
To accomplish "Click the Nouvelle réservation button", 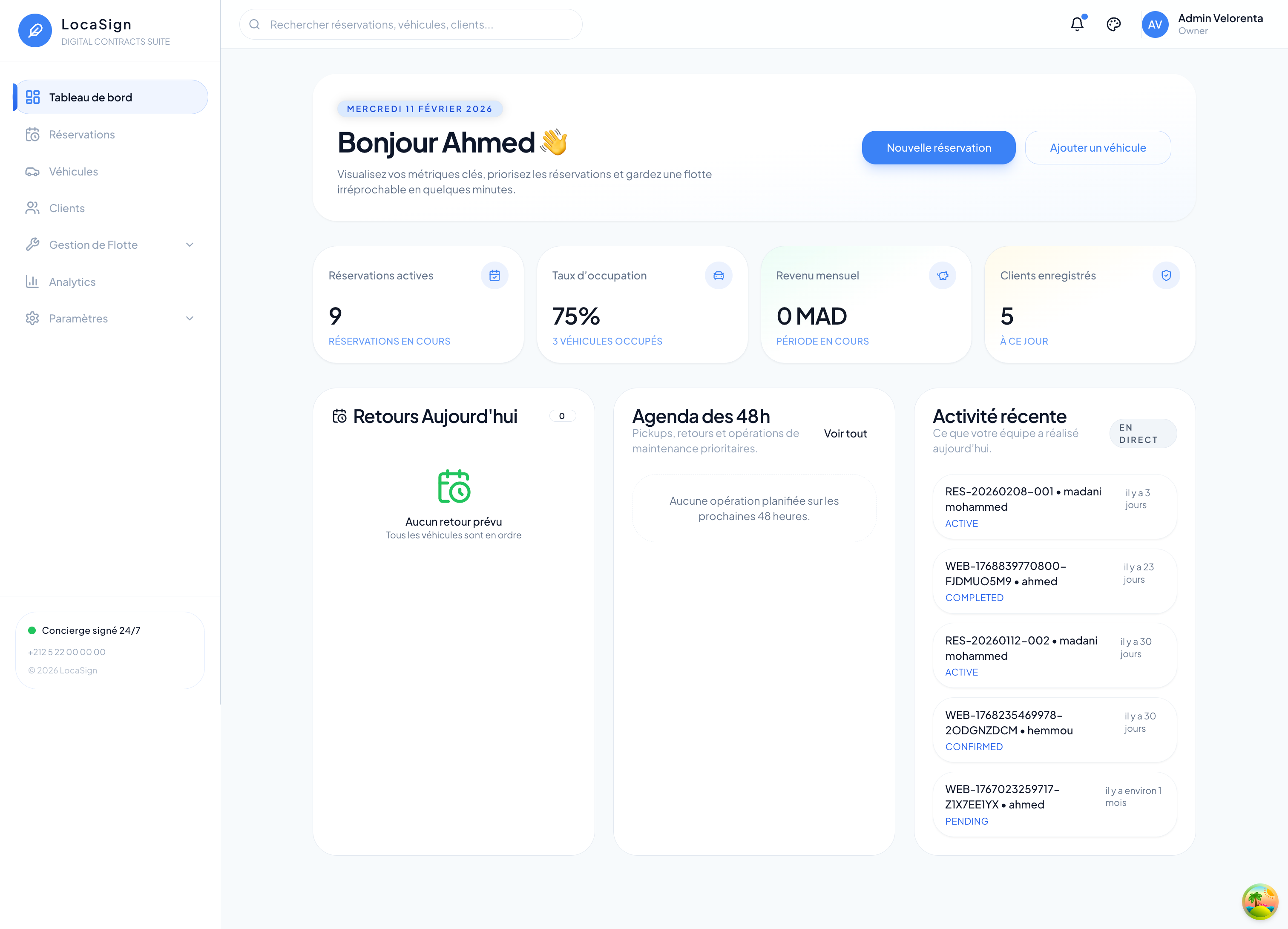I will [938, 147].
